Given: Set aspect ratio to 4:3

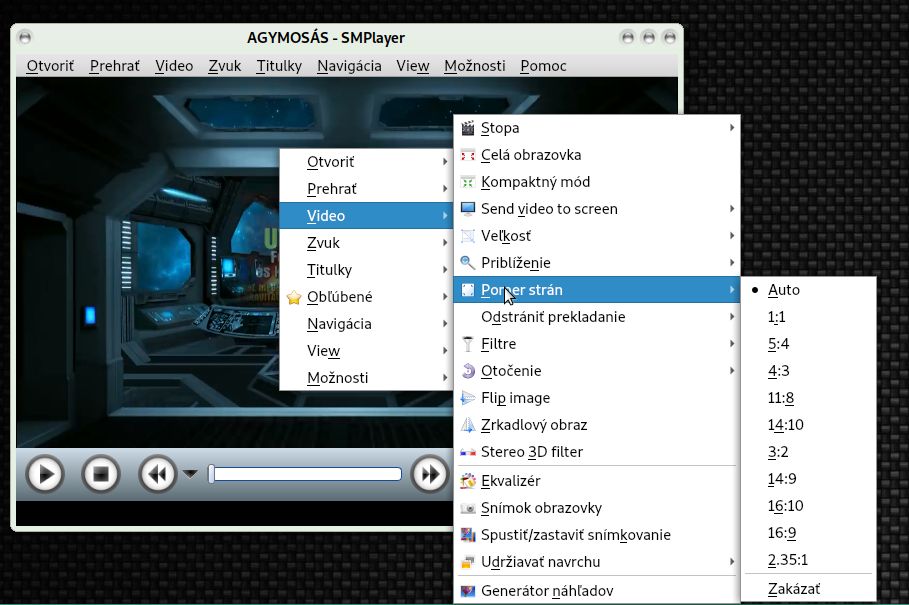Looking at the screenshot, I should point(780,371).
